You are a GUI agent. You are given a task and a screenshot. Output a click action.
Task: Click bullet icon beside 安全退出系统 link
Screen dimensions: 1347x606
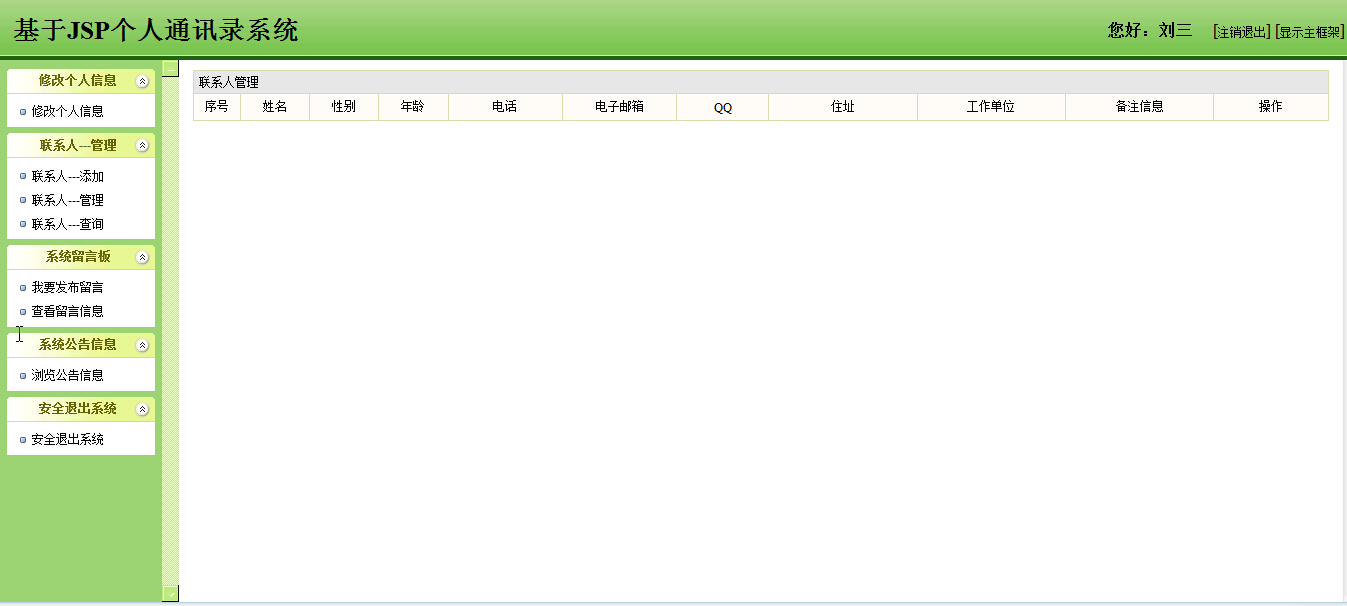23,439
